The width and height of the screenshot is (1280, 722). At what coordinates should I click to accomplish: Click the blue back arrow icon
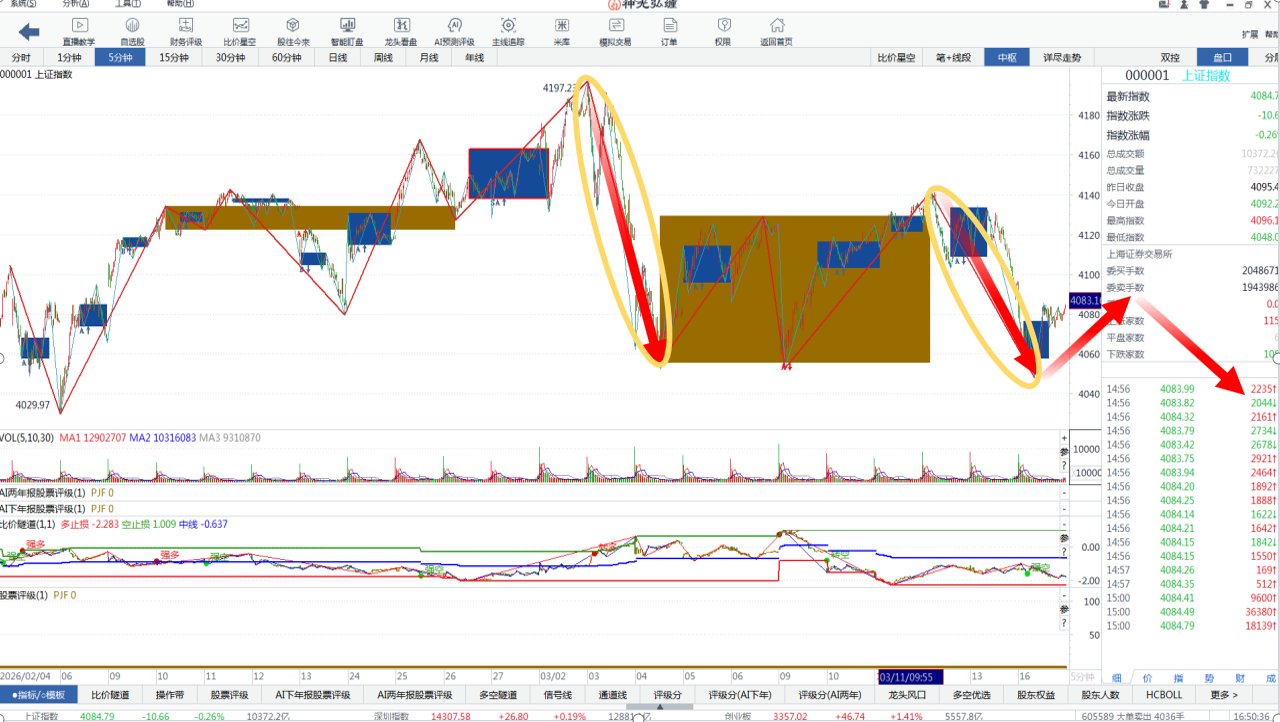[29, 31]
